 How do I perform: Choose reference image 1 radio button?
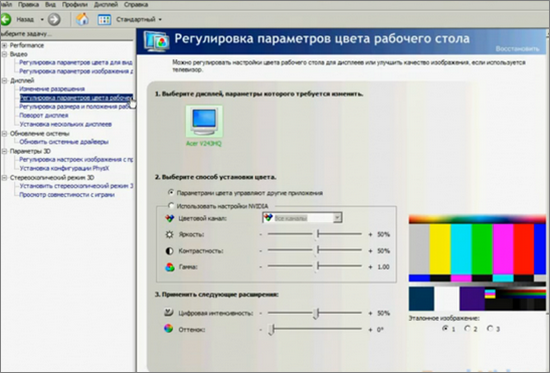pyautogui.click(x=445, y=328)
